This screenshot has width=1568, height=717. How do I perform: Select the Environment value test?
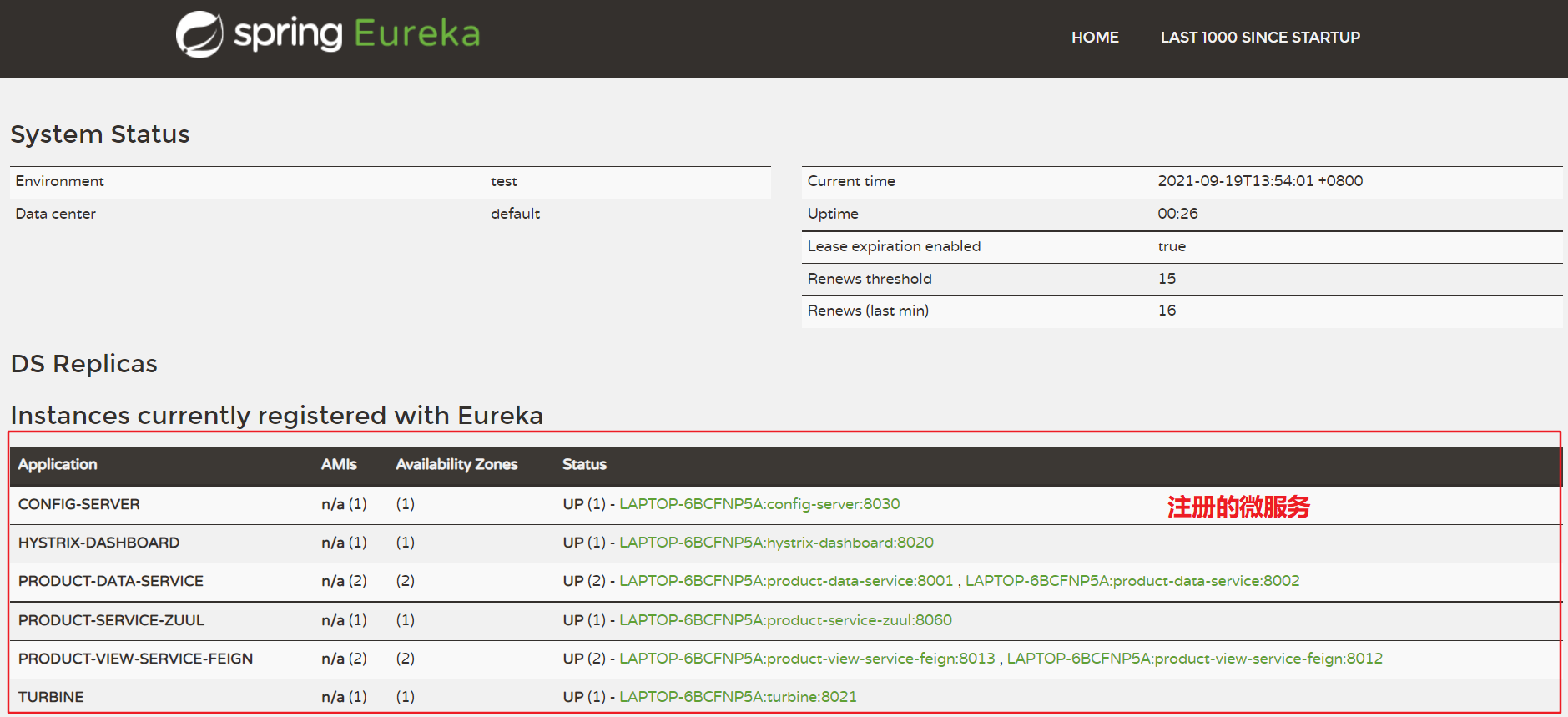(504, 181)
